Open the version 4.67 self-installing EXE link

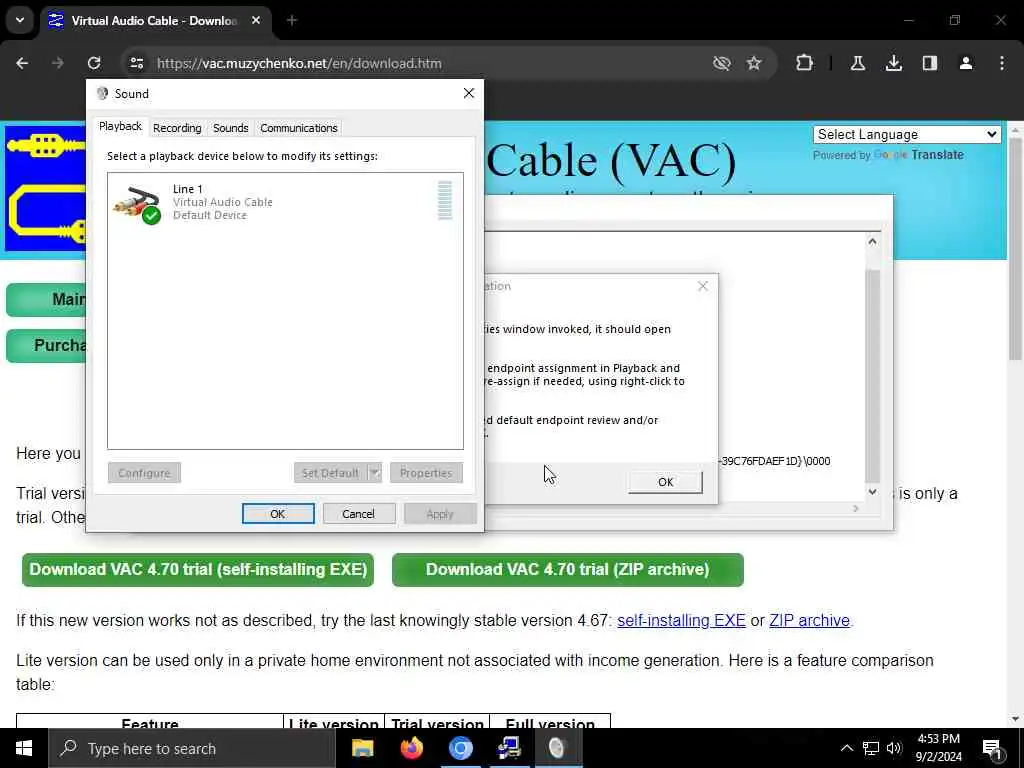[x=681, y=620]
